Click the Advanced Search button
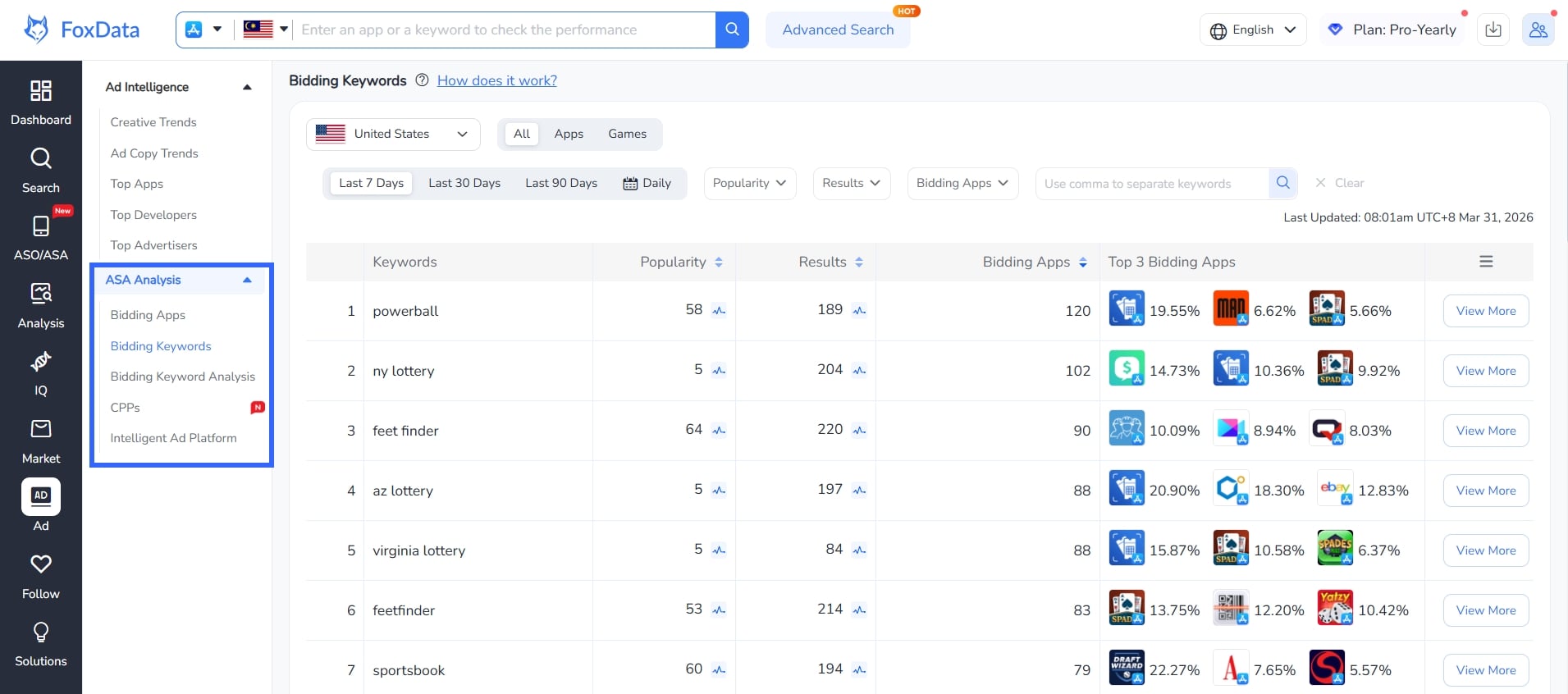Screen dimensions: 1568x694 [x=838, y=30]
